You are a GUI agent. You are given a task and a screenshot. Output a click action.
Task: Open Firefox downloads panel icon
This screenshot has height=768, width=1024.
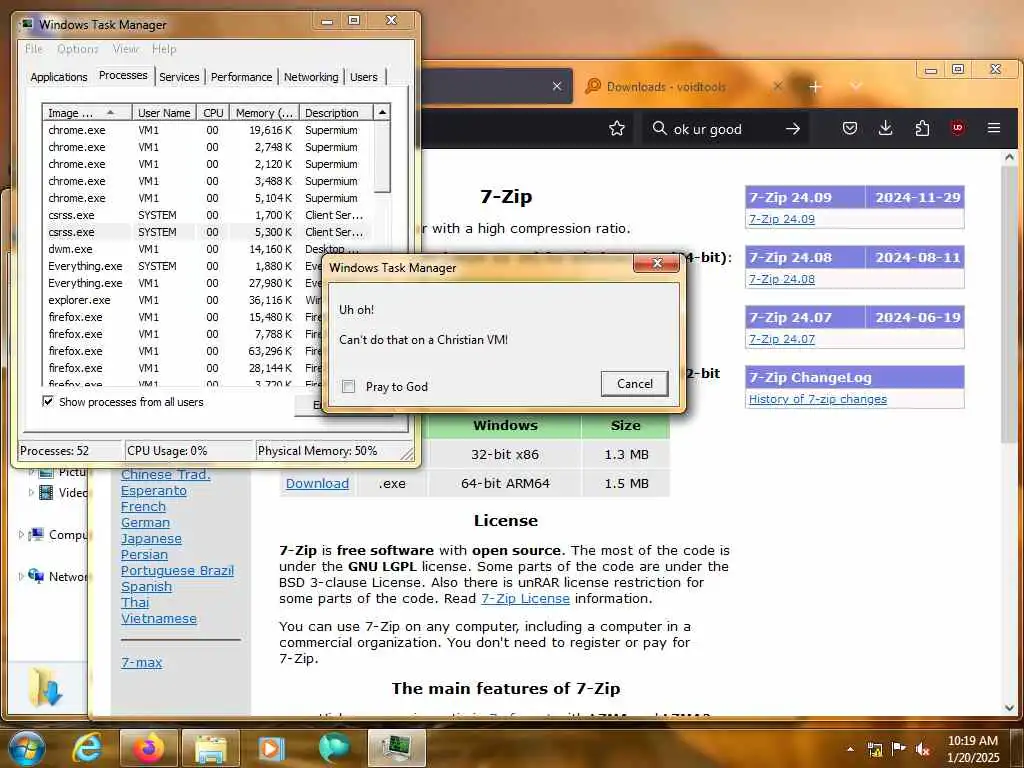coord(886,128)
